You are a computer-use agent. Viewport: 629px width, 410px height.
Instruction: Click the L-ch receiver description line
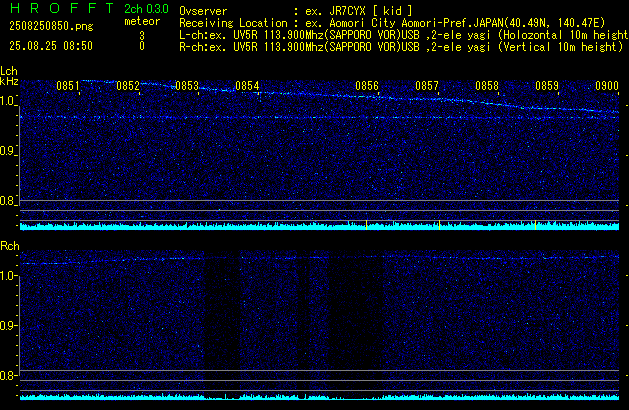point(404,35)
